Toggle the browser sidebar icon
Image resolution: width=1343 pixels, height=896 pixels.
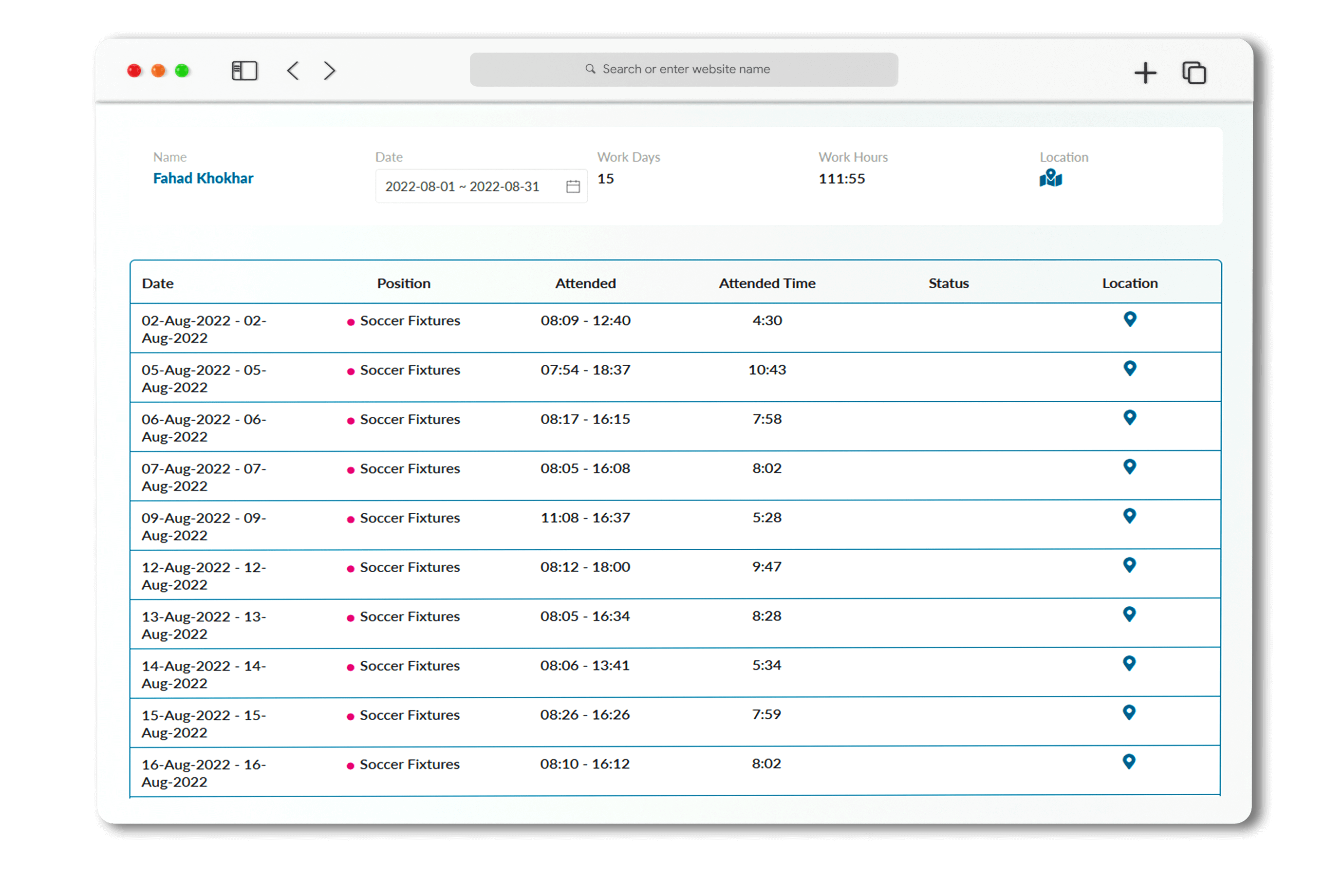[244, 71]
